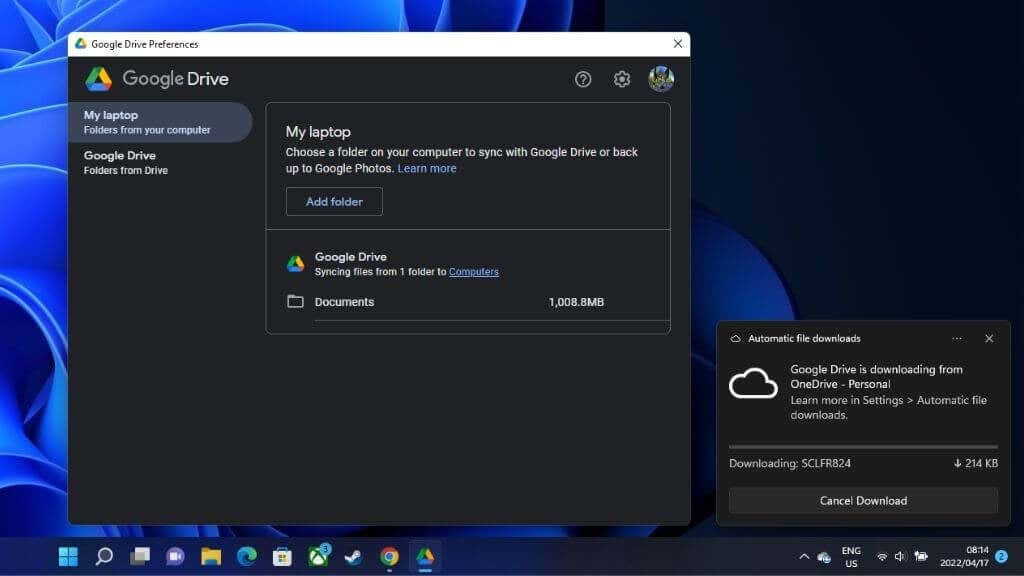
Task: Close the Google Drive Preferences window
Action: click(x=677, y=44)
